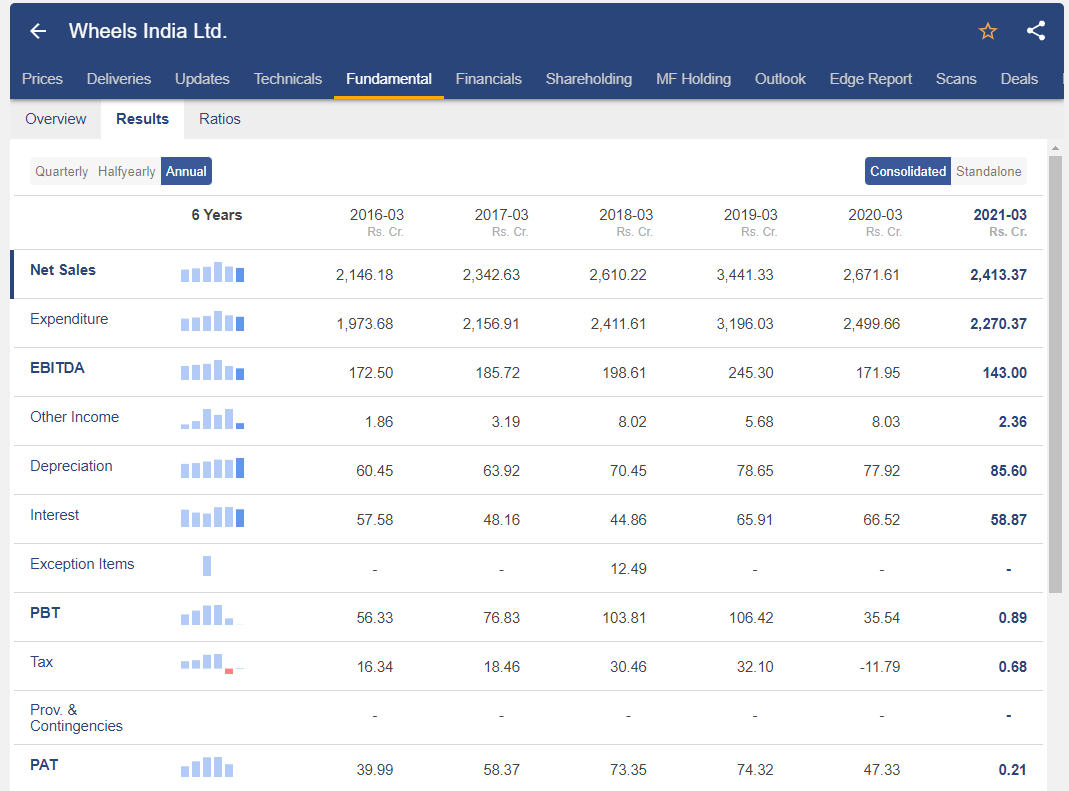Open the Net Sales sparkline chart
Viewport: 1069px width, 791px height.
pyautogui.click(x=212, y=272)
